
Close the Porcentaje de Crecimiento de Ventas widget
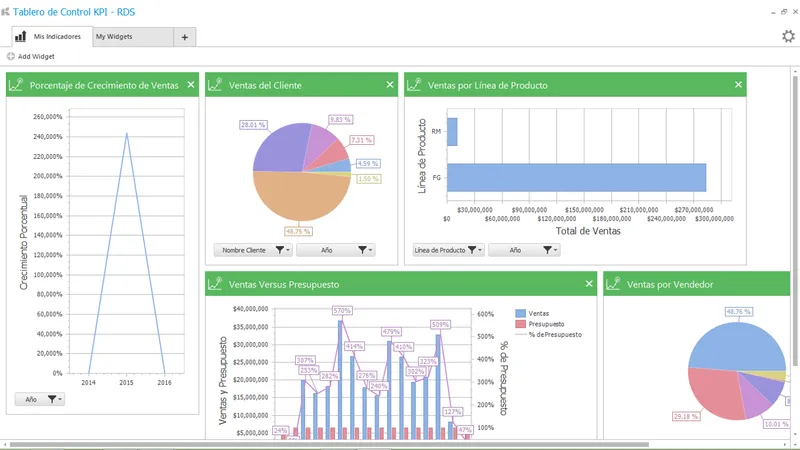[191, 85]
